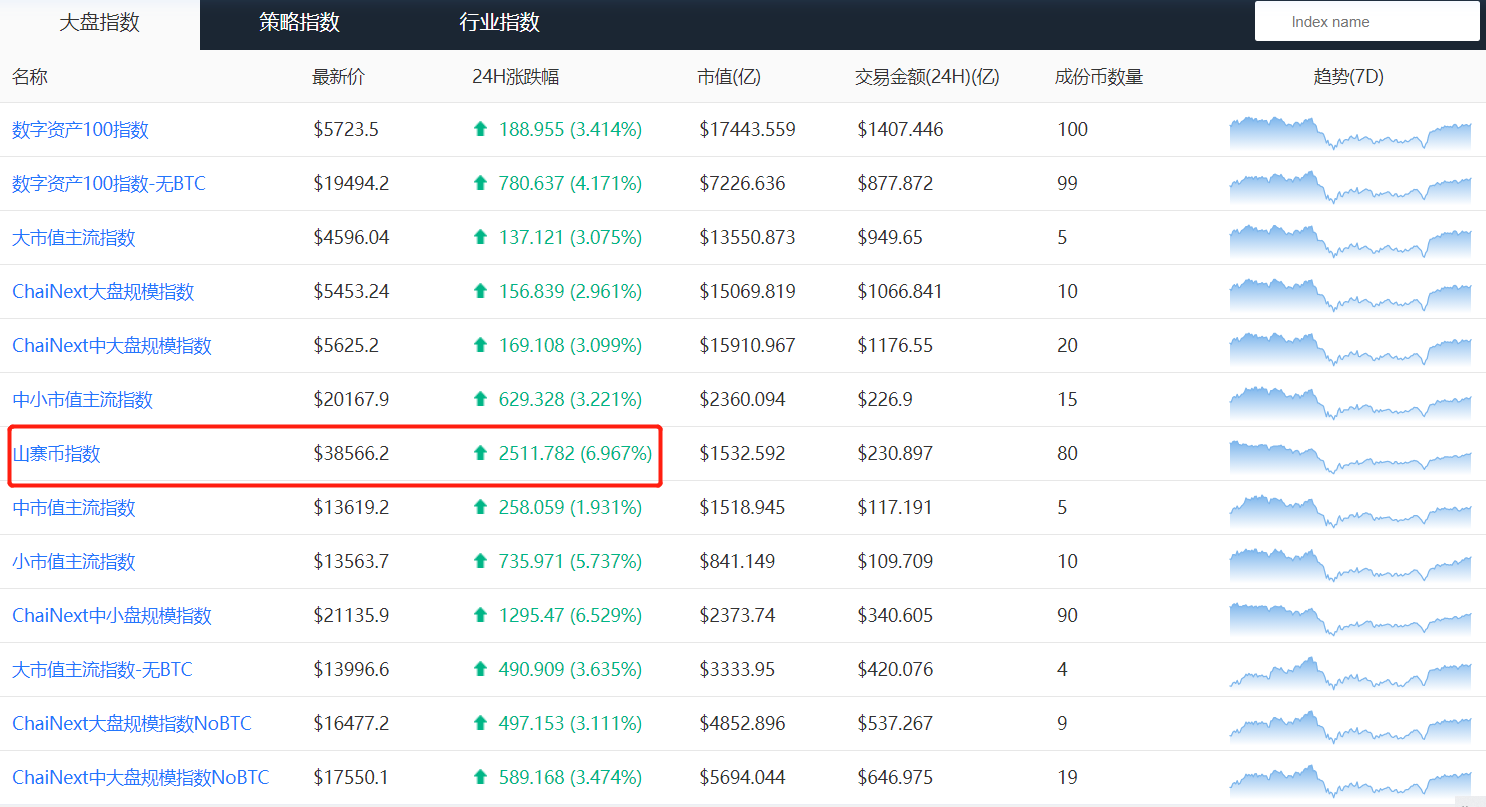Click the up arrow next to 2511.782
Image resolution: width=1486 pixels, height=807 pixels.
(481, 453)
